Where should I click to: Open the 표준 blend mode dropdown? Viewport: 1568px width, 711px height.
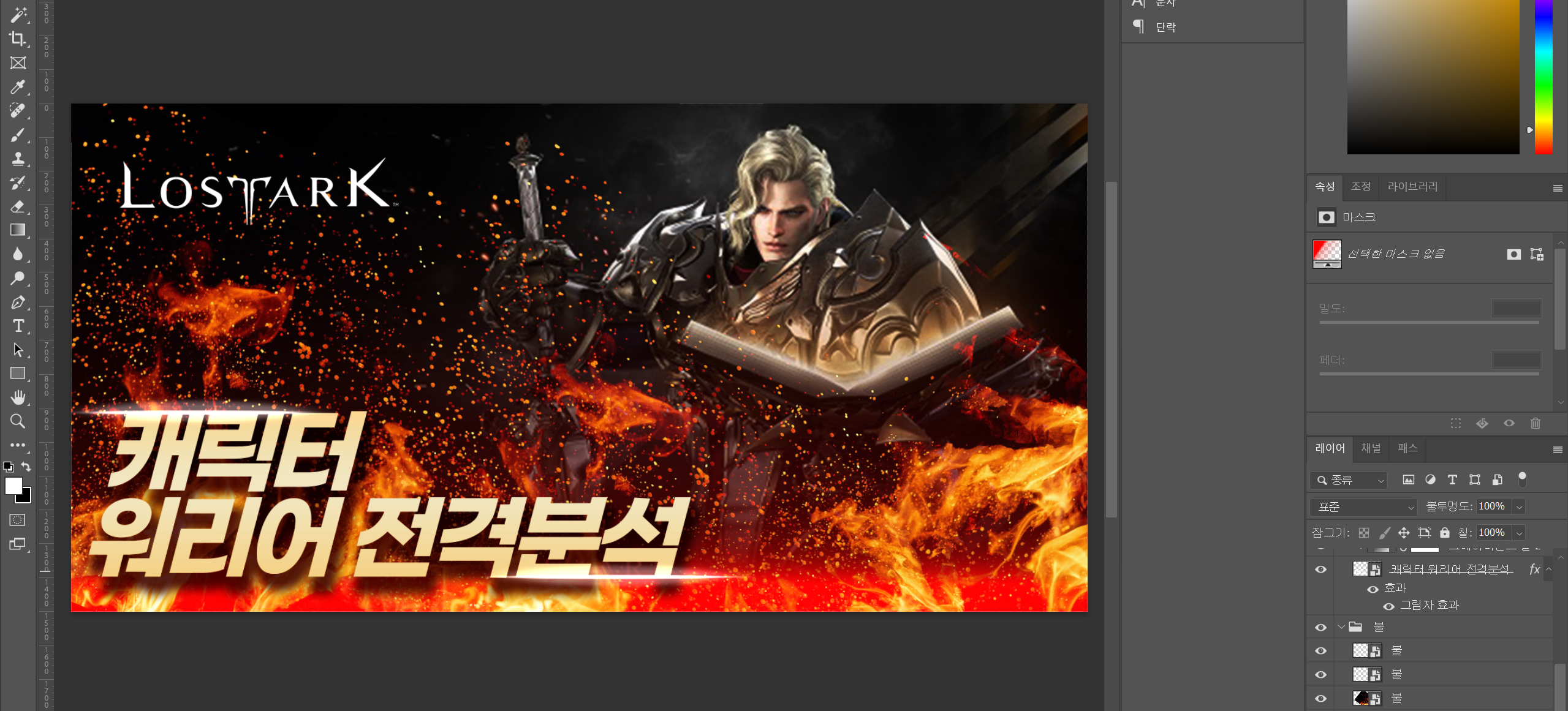click(x=1363, y=506)
